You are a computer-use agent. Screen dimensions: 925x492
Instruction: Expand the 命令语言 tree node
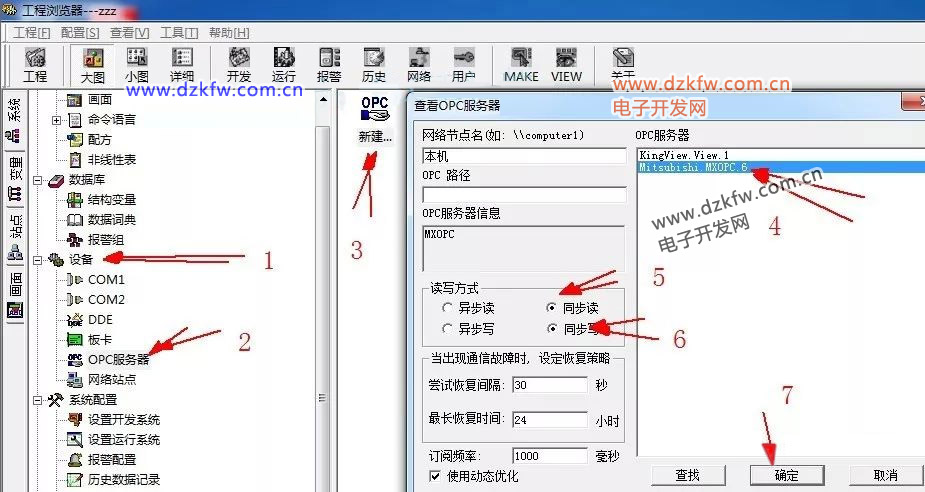57,120
